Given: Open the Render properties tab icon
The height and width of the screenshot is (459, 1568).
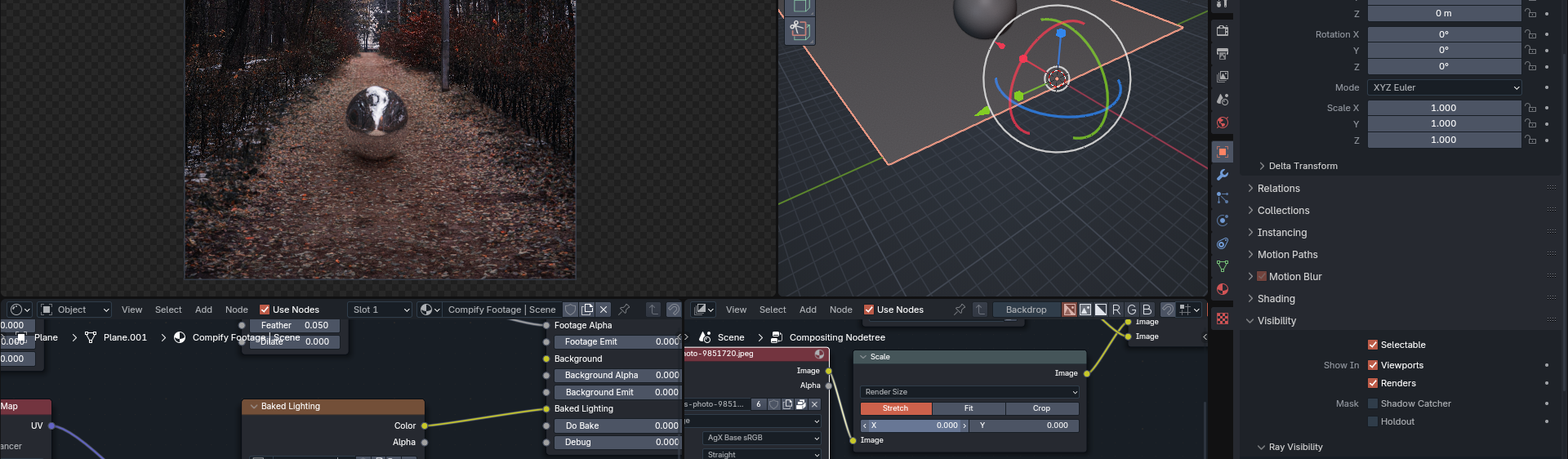Looking at the screenshot, I should (1223, 30).
